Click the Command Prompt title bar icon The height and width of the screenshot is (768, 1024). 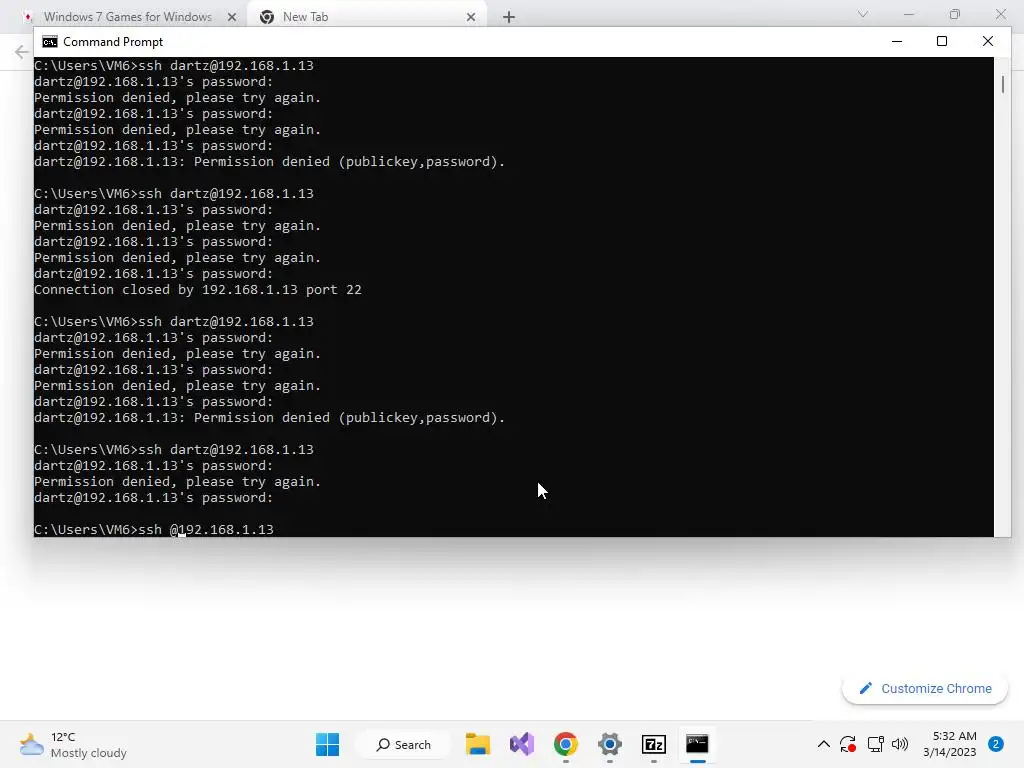[x=50, y=42]
